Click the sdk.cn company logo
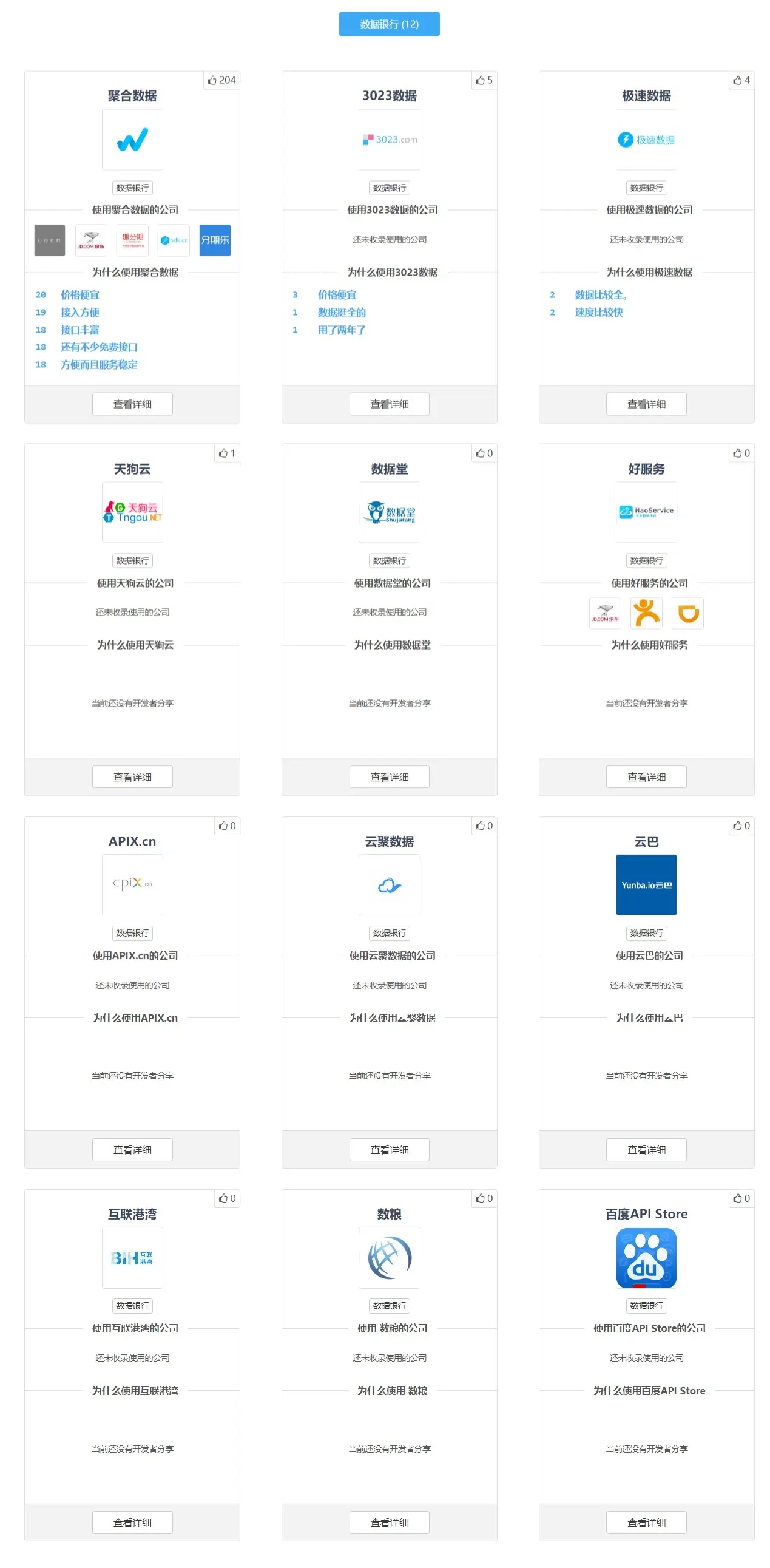Screen dimensions: 770x1568 tap(174, 240)
